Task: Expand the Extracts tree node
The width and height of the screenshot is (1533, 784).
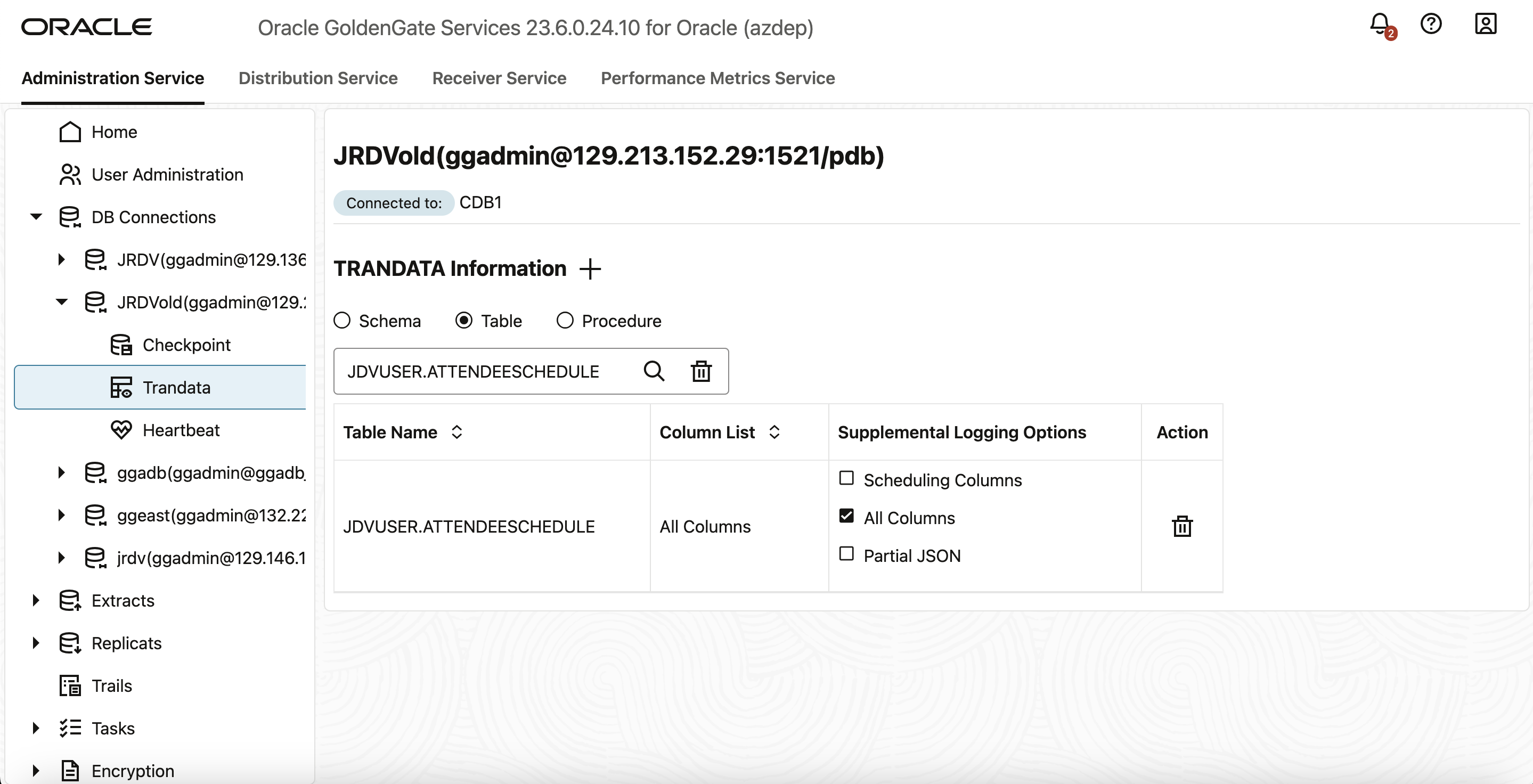Action: coord(36,600)
